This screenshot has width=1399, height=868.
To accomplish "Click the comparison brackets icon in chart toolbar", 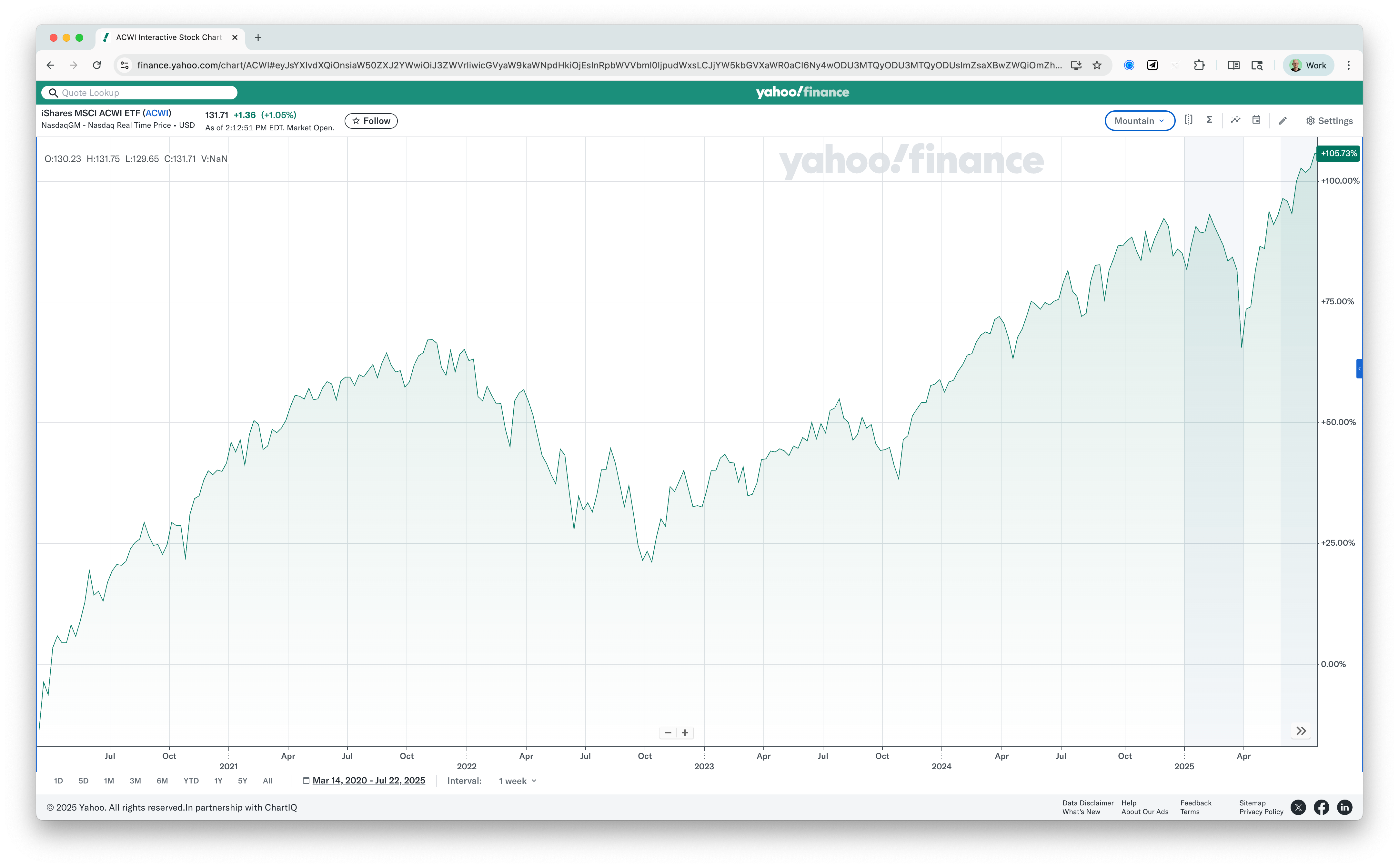I will click(x=1188, y=120).
